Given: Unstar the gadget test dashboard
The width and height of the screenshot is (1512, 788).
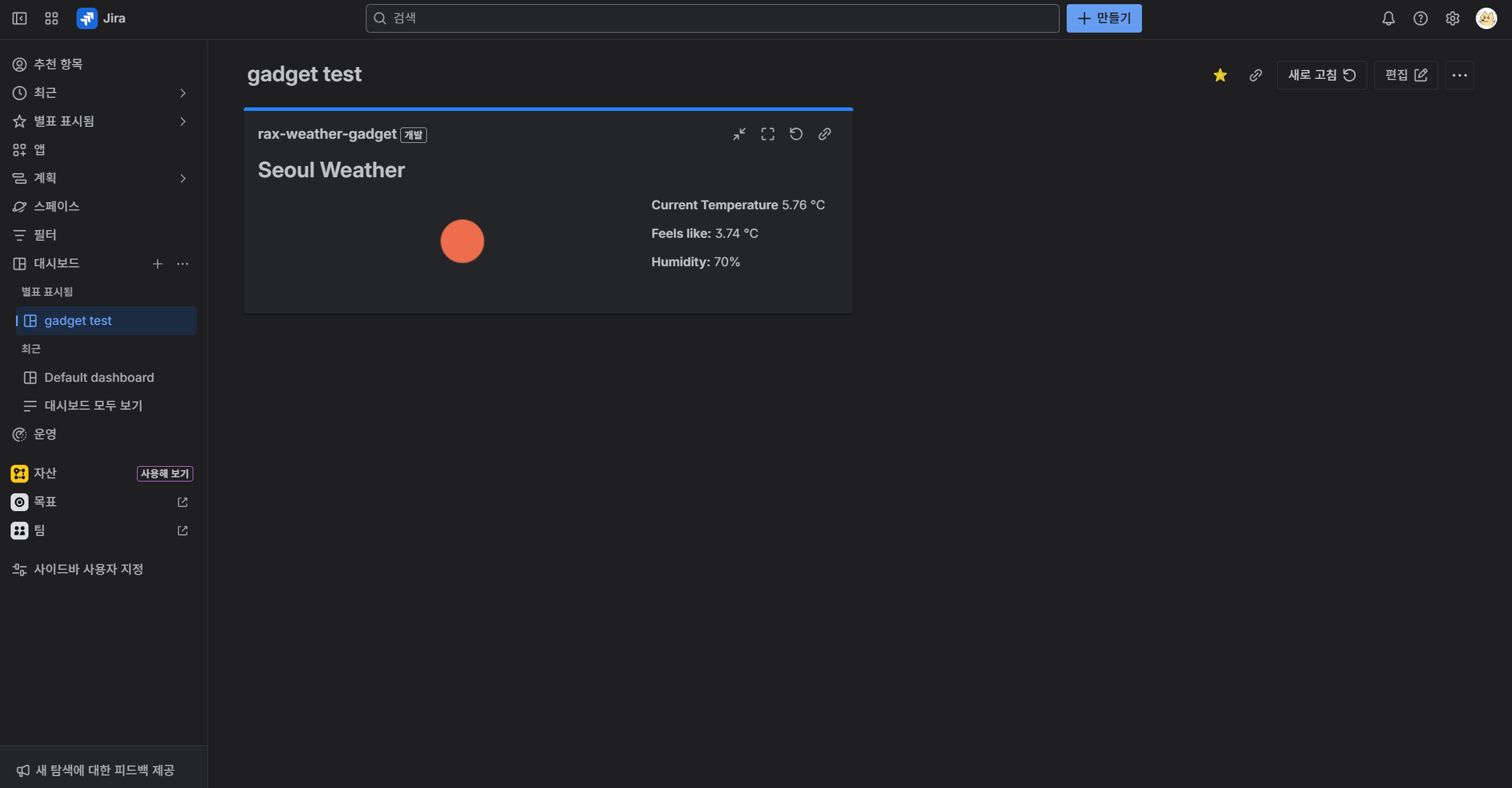Looking at the screenshot, I should pyautogui.click(x=1220, y=75).
